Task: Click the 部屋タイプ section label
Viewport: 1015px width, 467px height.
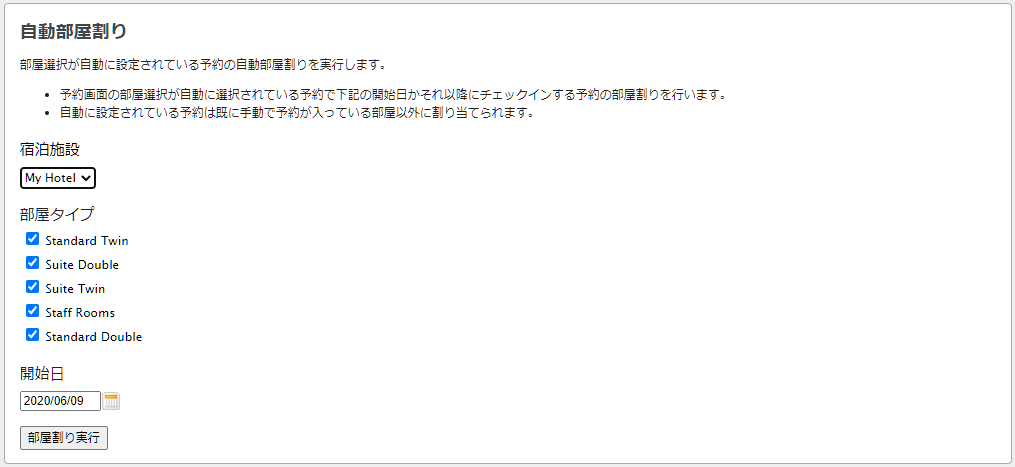Action: pos(57,214)
